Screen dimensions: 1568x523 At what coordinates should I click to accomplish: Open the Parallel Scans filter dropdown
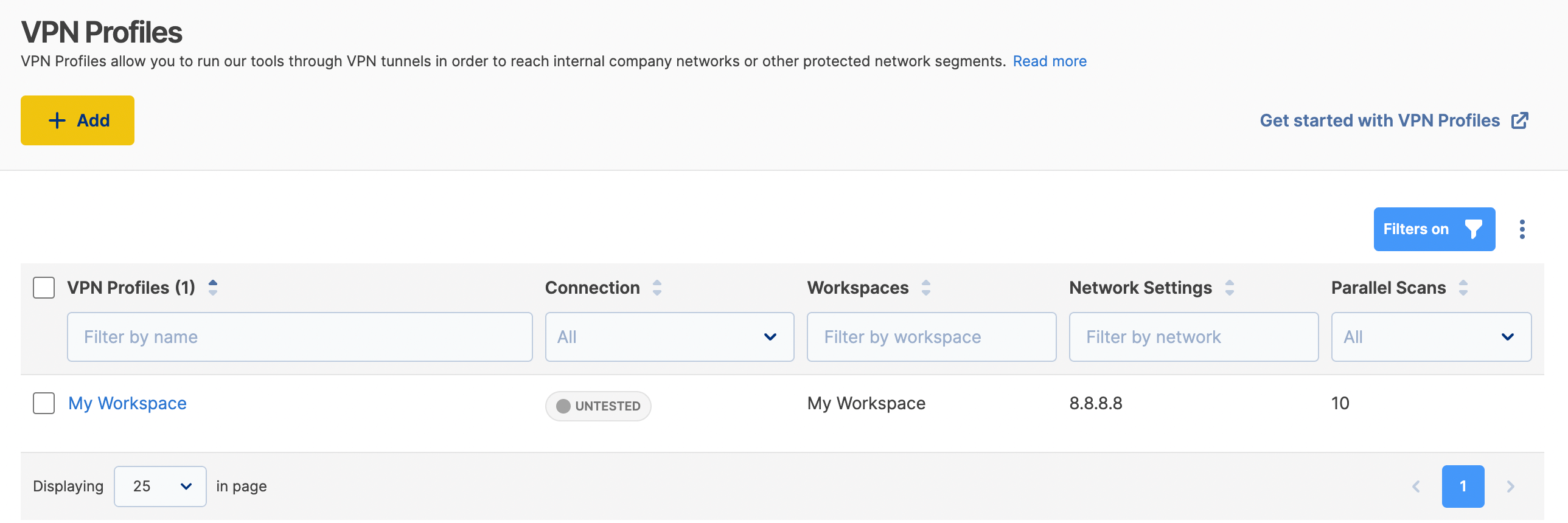1430,337
